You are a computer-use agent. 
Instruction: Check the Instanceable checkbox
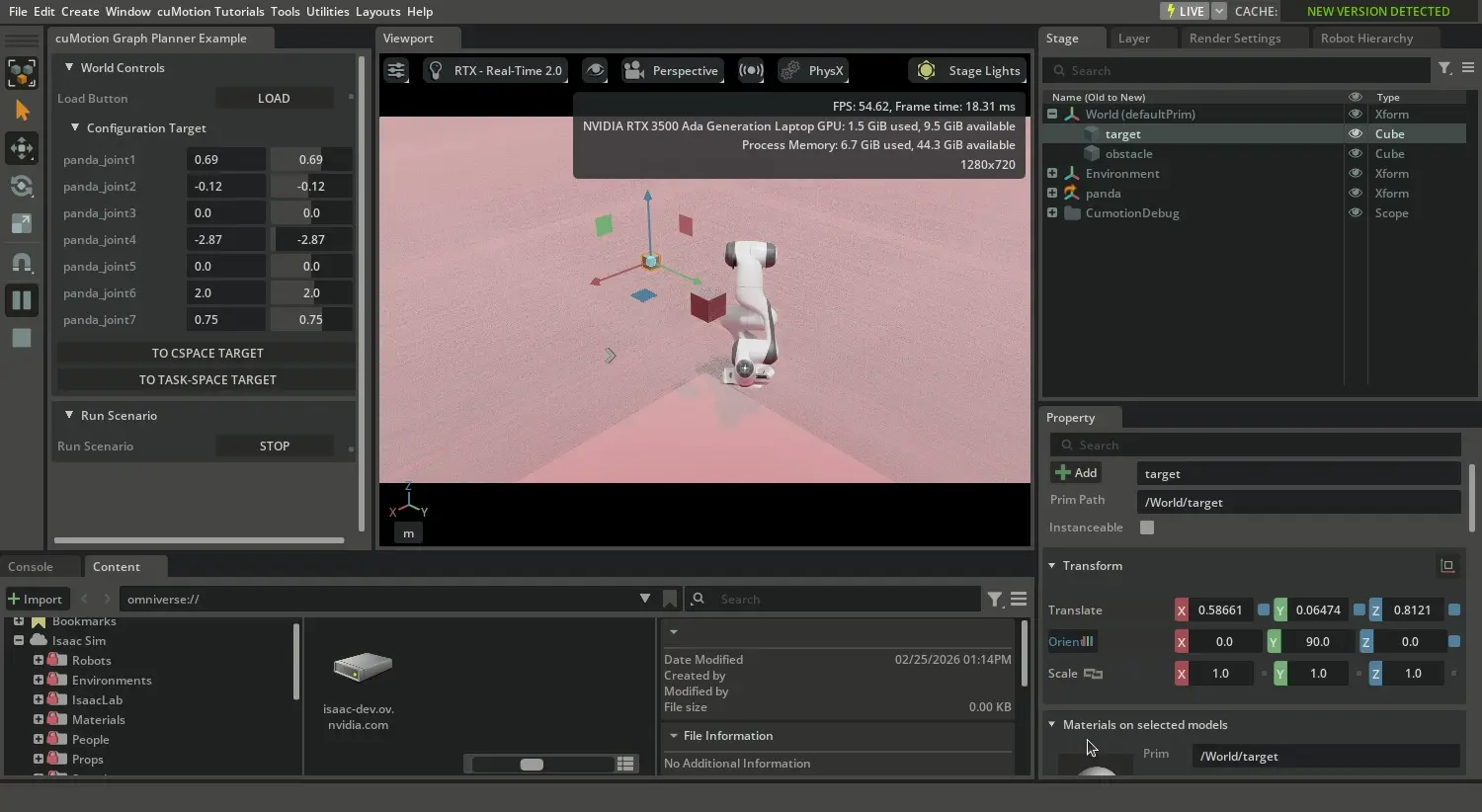pos(1147,528)
